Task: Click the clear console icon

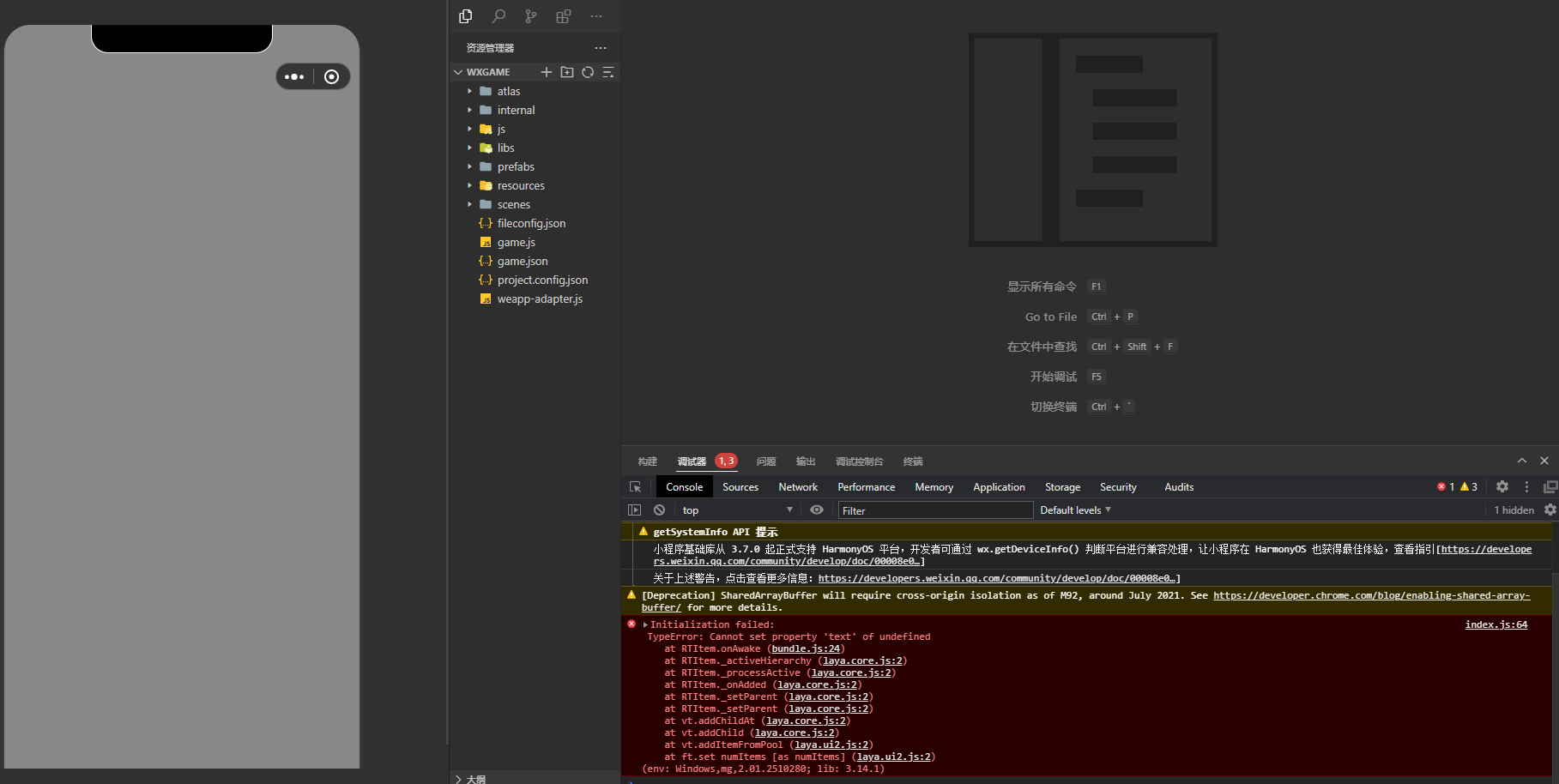Action: point(659,510)
